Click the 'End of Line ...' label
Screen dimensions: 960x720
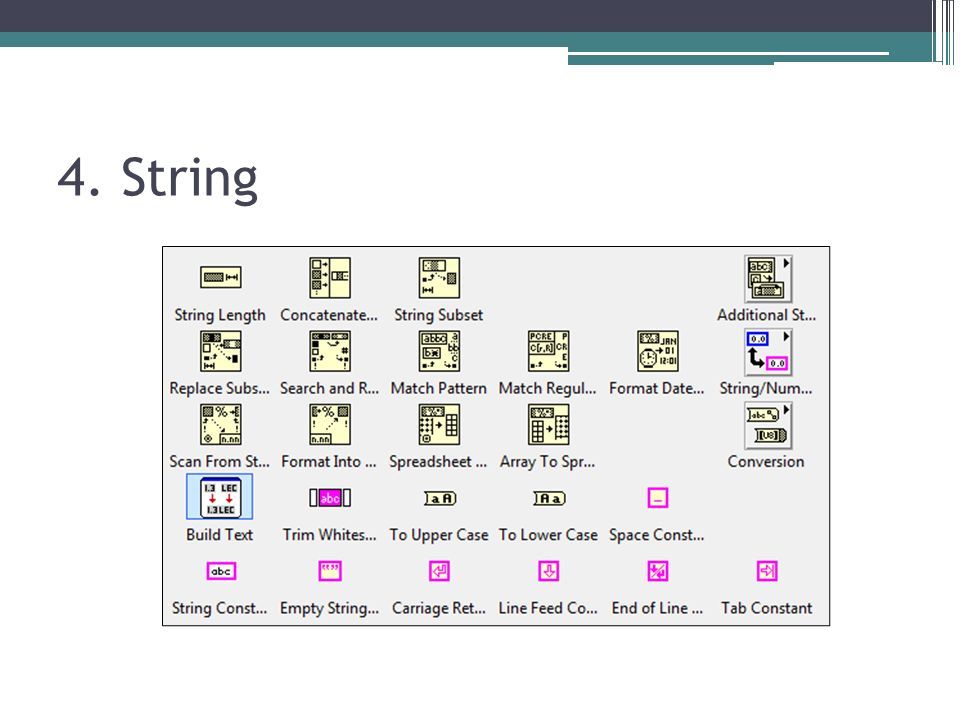[657, 609]
